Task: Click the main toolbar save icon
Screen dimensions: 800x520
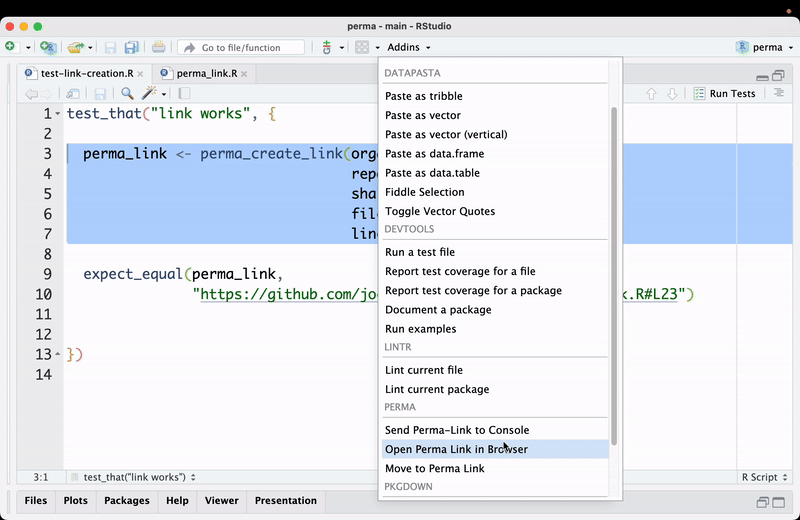Action: [x=110, y=47]
